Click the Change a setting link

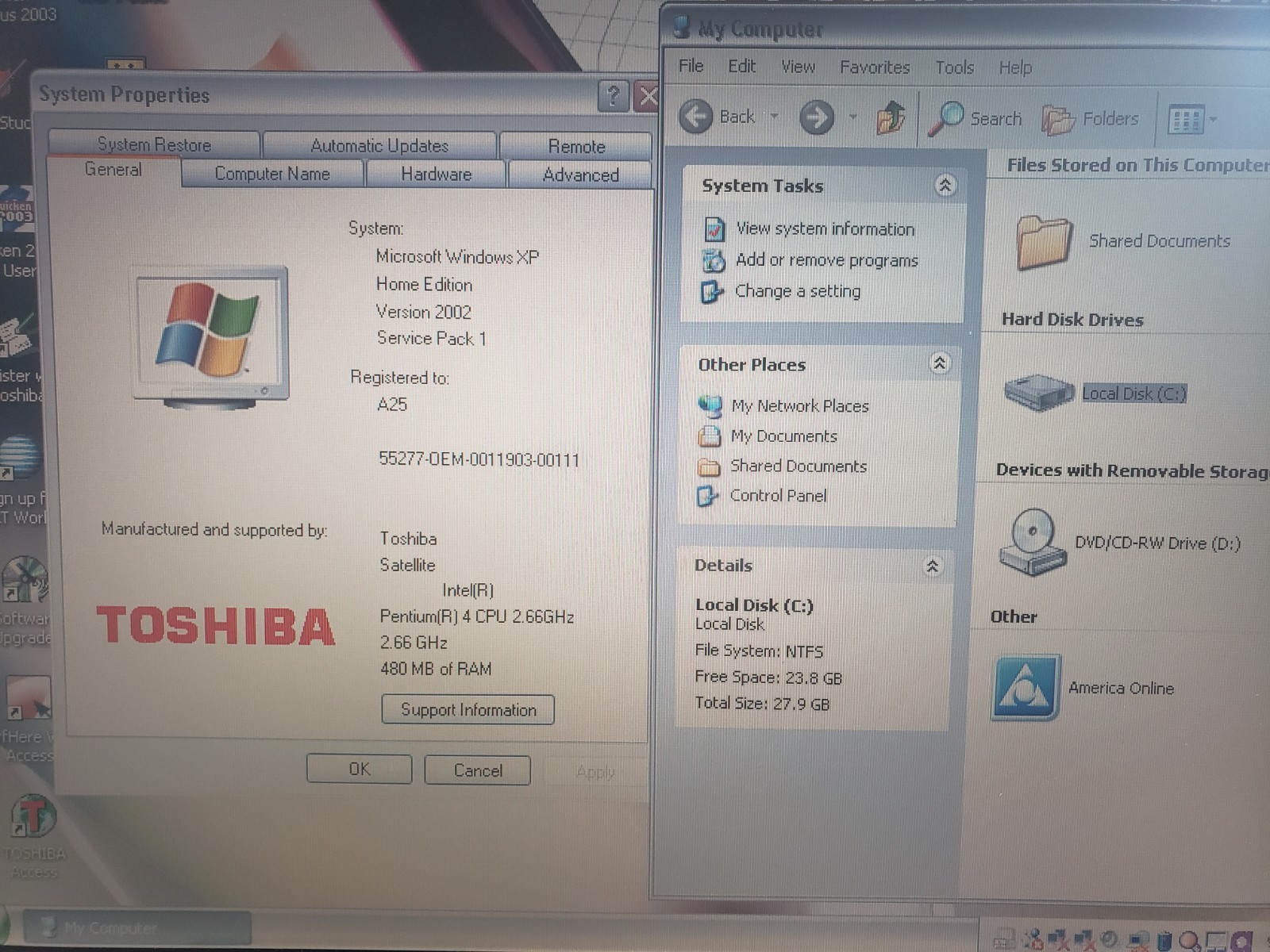click(x=798, y=291)
